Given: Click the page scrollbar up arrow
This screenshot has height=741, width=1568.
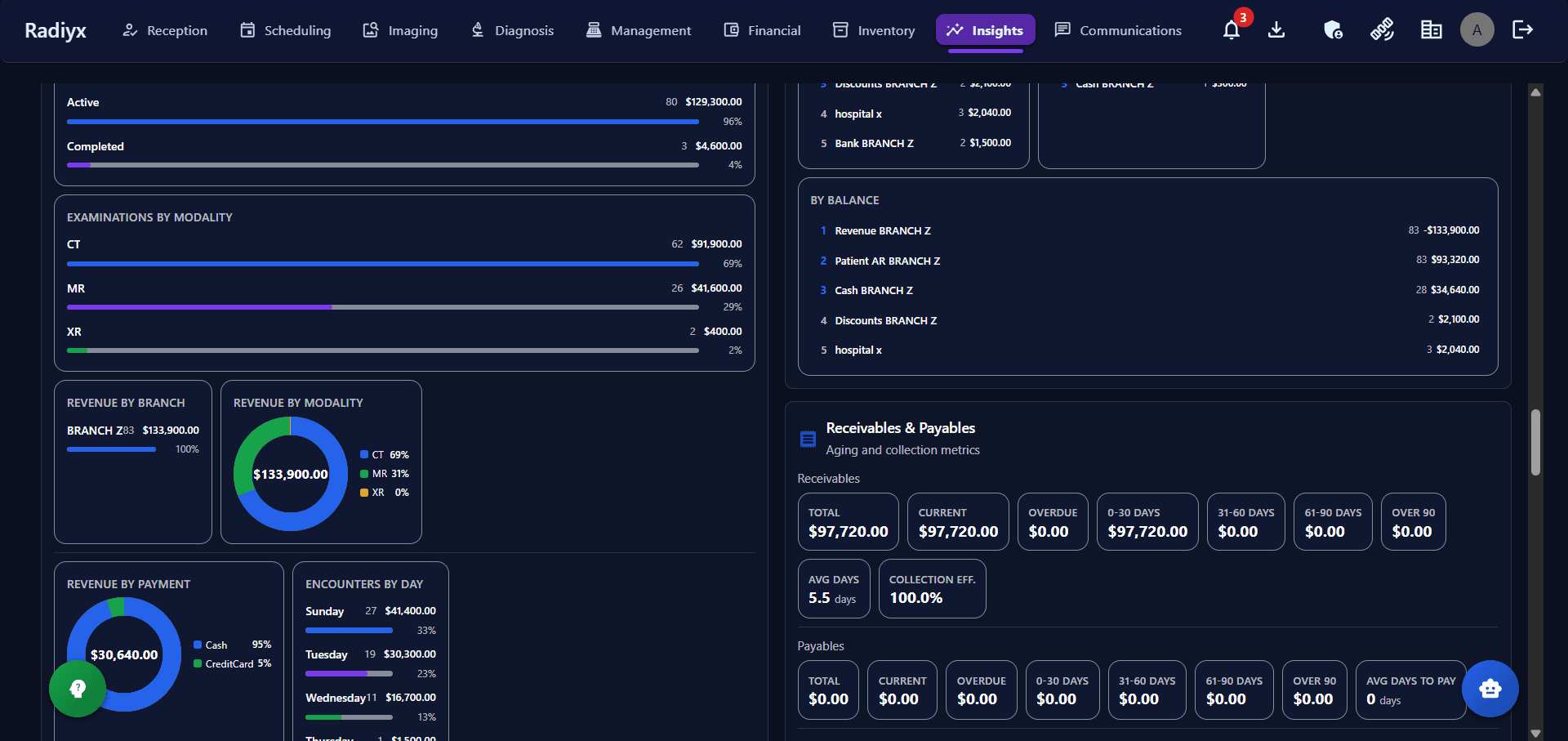Looking at the screenshot, I should coord(1535,92).
